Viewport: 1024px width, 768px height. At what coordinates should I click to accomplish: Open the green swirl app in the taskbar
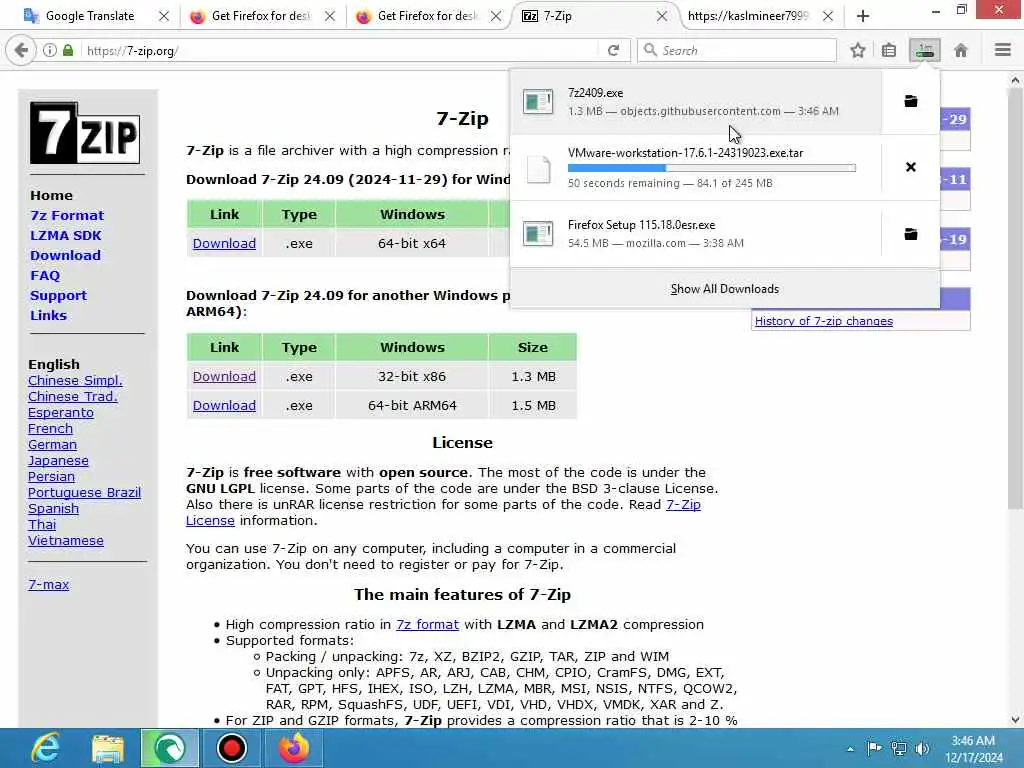(169, 748)
